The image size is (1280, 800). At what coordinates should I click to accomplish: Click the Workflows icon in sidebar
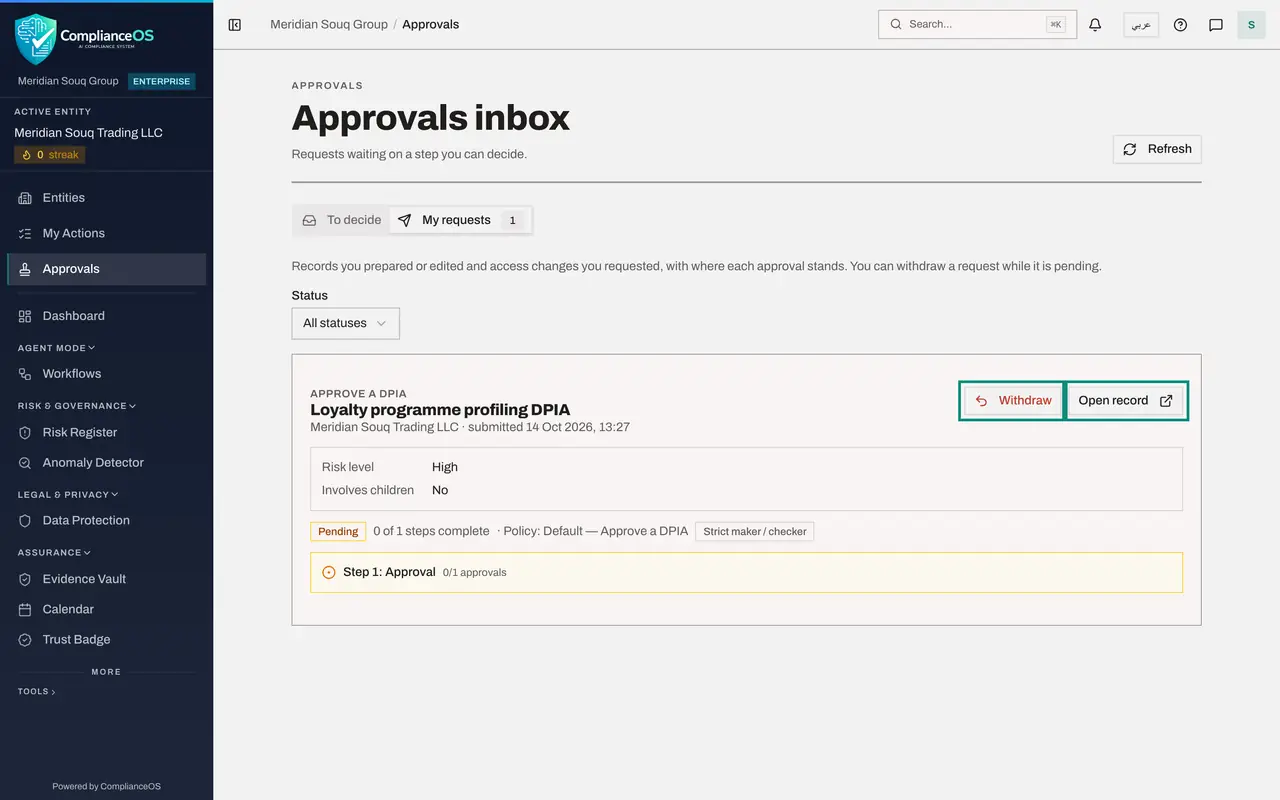(25, 374)
